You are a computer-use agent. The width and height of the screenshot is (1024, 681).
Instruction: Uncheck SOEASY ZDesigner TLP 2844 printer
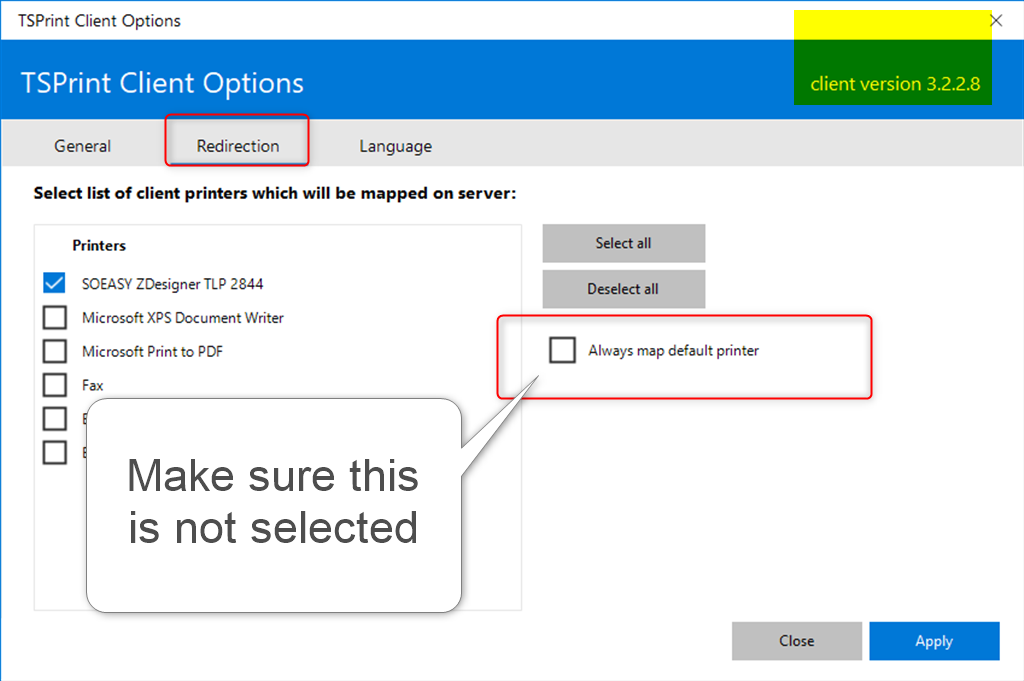(54, 283)
